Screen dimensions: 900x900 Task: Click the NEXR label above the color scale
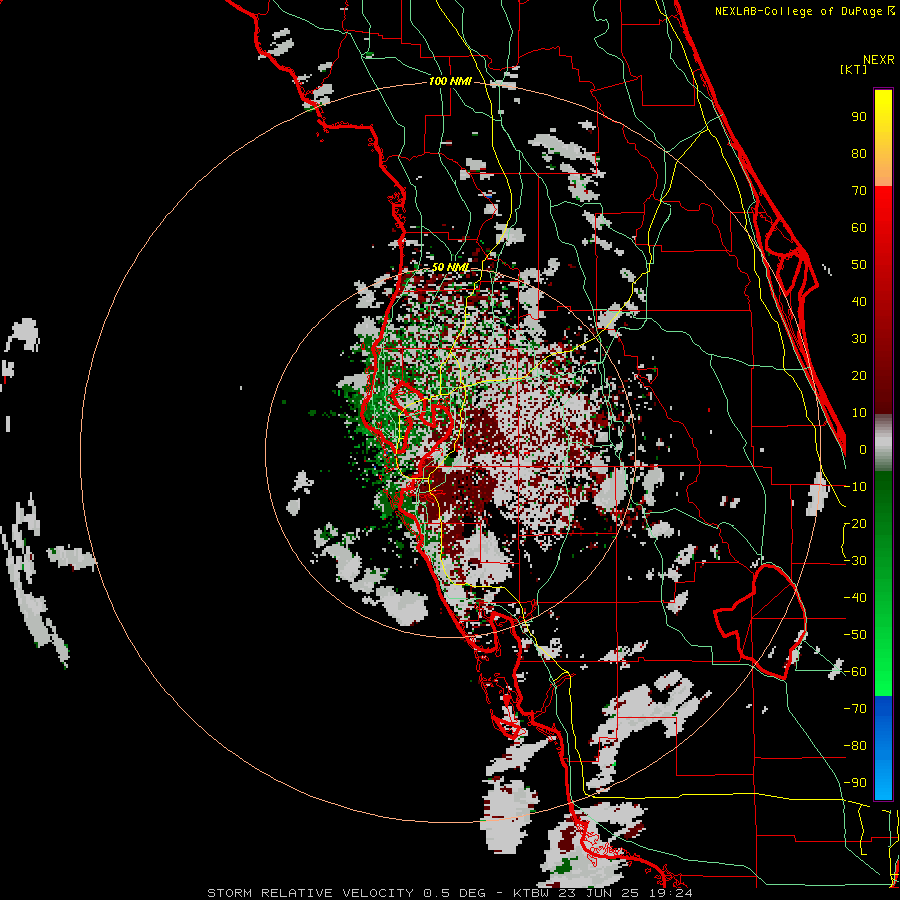pos(878,60)
